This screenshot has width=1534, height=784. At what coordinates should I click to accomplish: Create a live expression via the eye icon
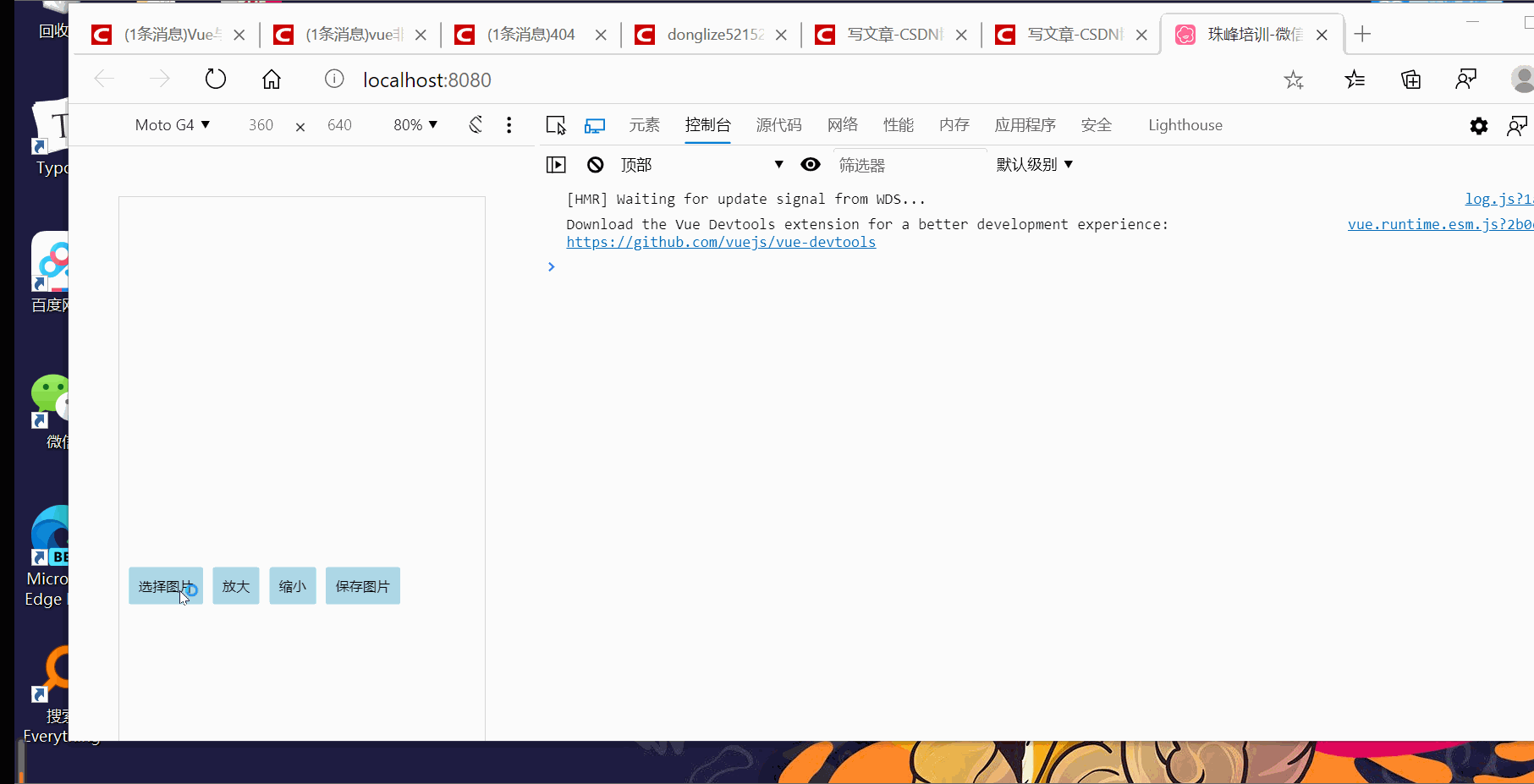coord(811,164)
